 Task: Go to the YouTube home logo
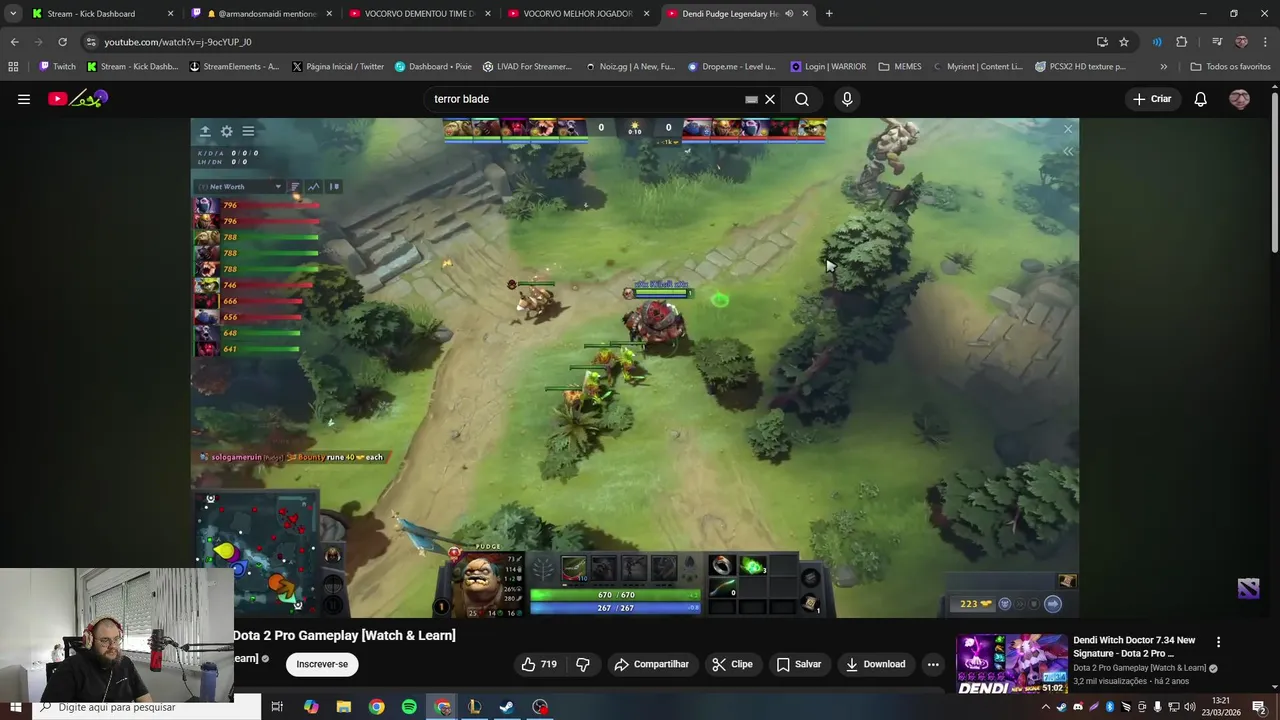coord(78,99)
